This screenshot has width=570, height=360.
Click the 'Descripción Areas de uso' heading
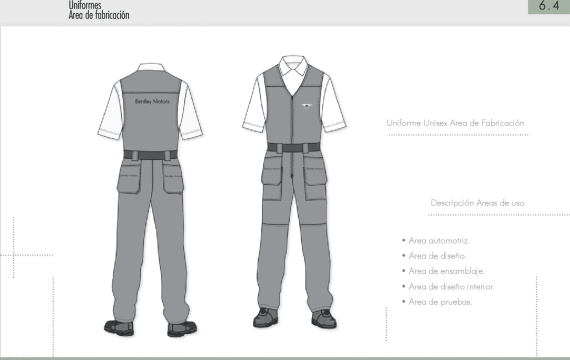[x=477, y=203]
